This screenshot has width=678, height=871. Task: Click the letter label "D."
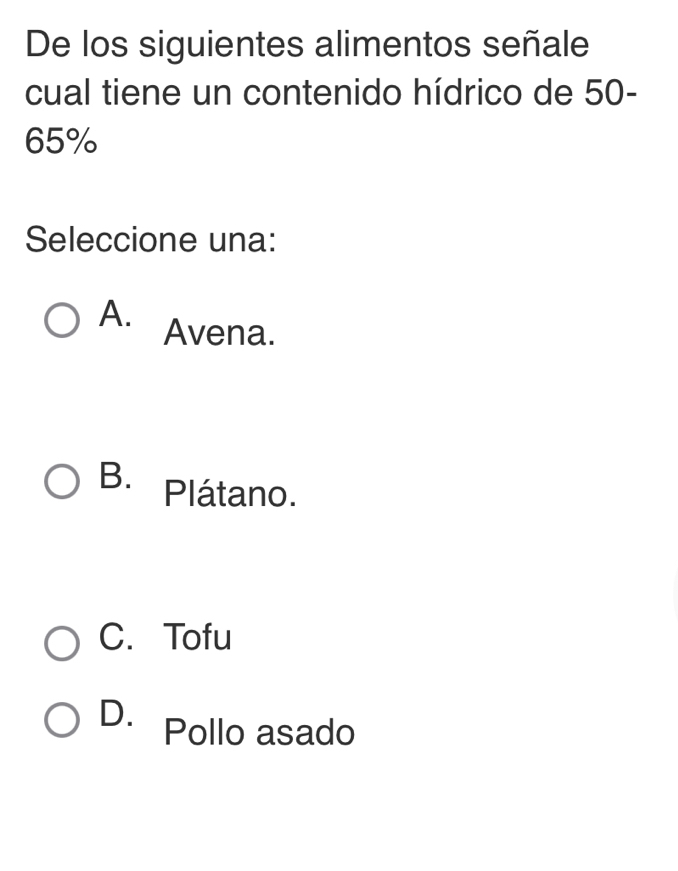point(116,714)
